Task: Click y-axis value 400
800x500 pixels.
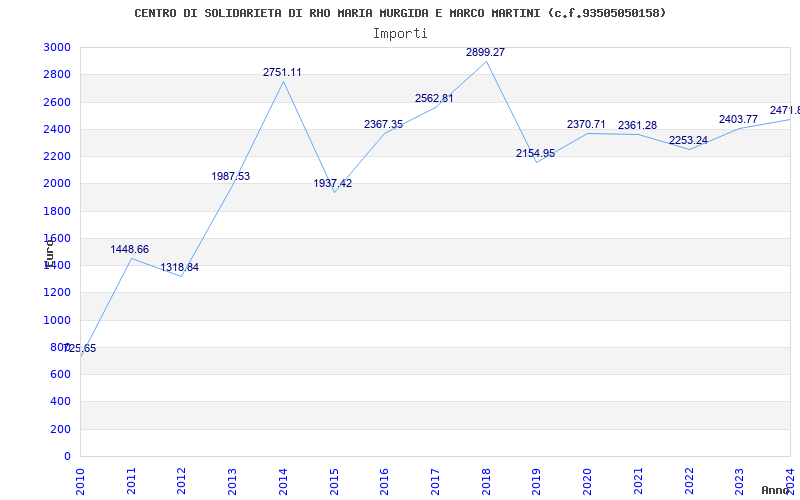Action: pyautogui.click(x=61, y=402)
